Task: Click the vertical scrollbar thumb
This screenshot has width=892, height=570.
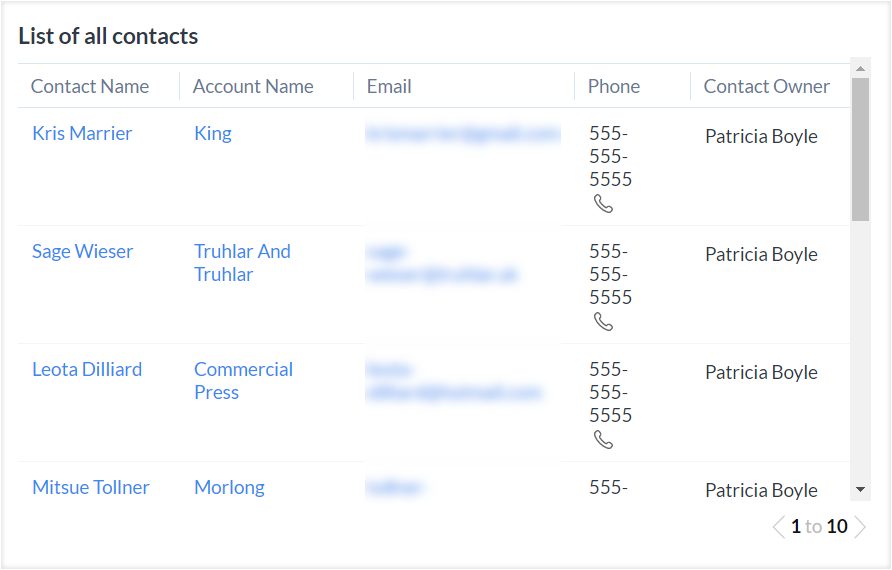Action: [x=860, y=150]
